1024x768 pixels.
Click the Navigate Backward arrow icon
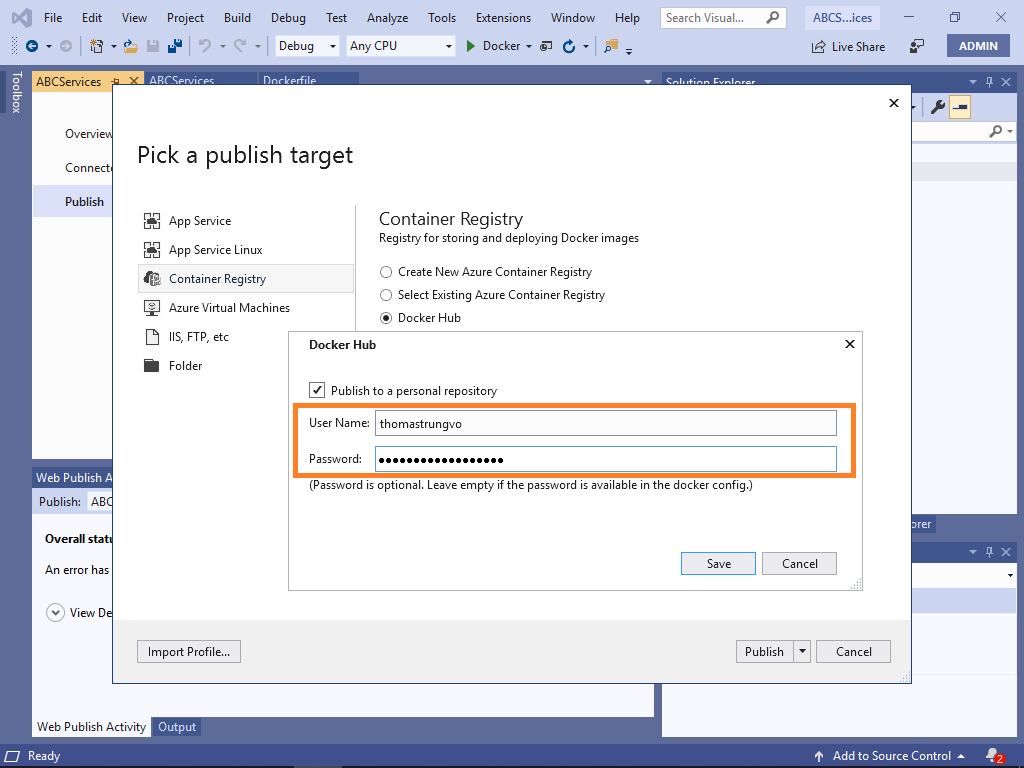(31, 46)
